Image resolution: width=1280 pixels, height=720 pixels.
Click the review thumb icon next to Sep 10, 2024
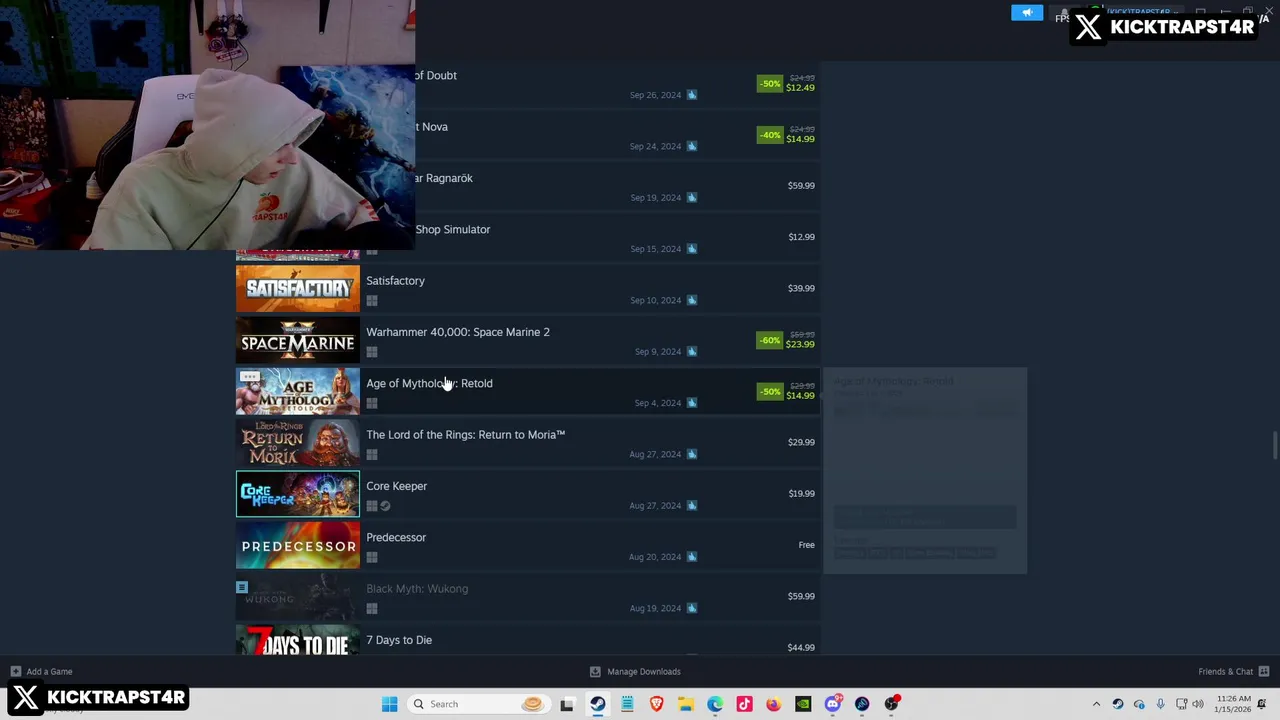coord(692,300)
